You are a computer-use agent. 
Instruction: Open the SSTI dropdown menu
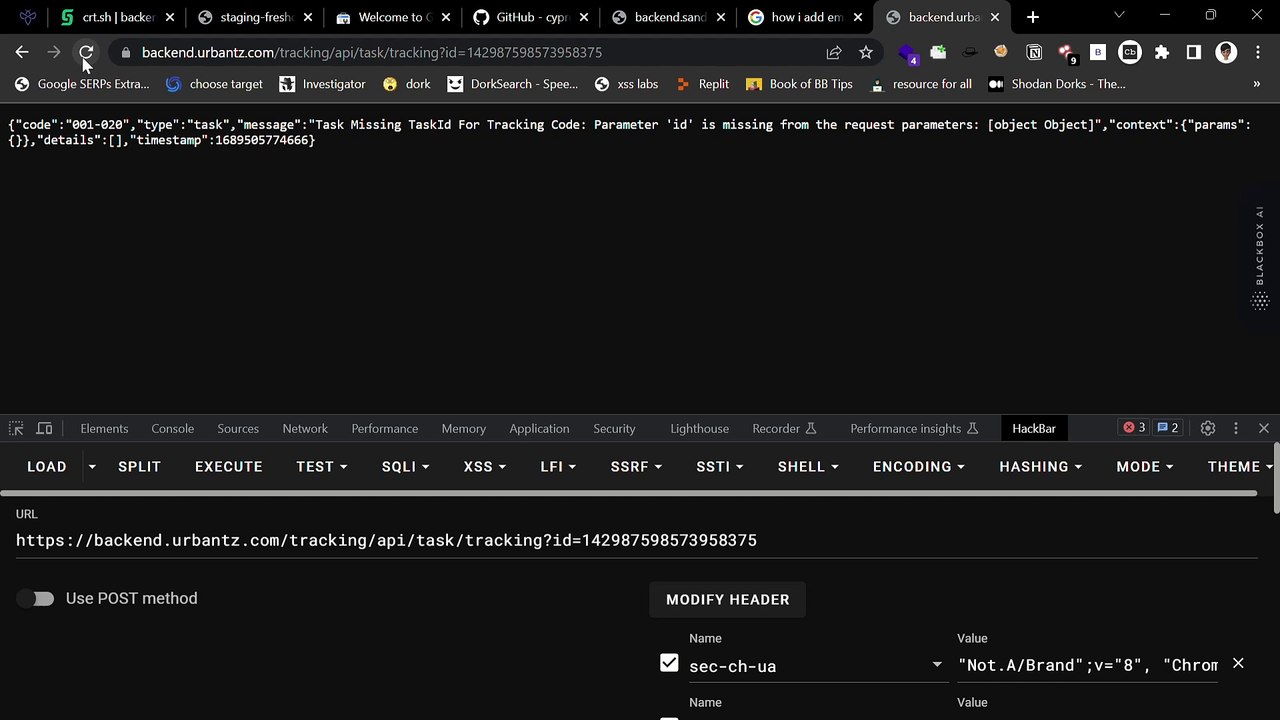pyautogui.click(x=720, y=466)
